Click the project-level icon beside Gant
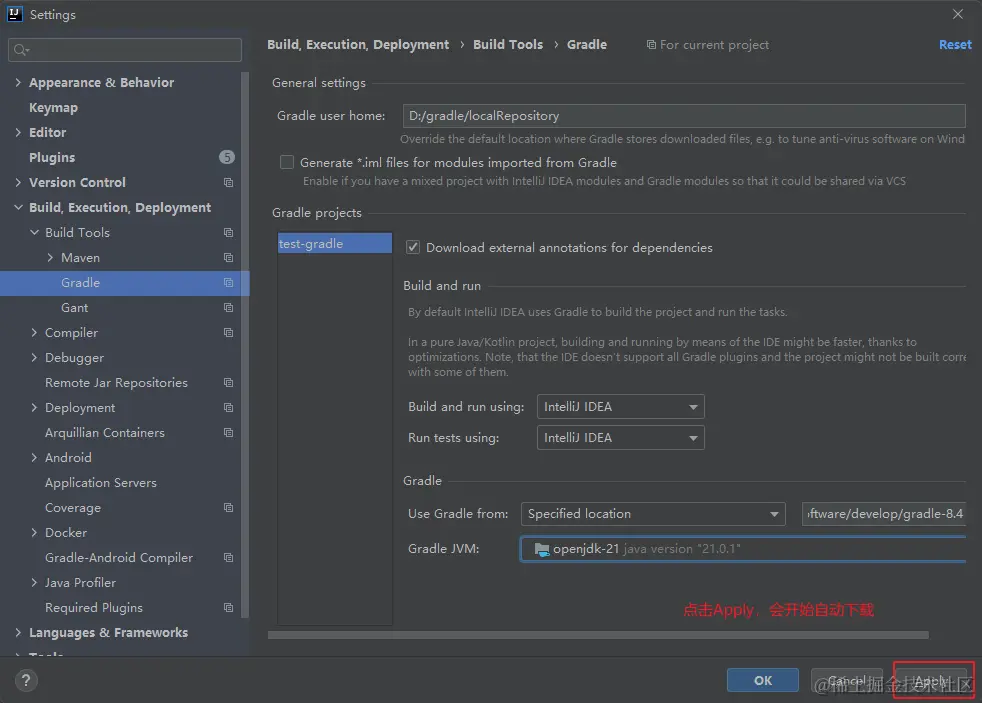 pos(229,308)
